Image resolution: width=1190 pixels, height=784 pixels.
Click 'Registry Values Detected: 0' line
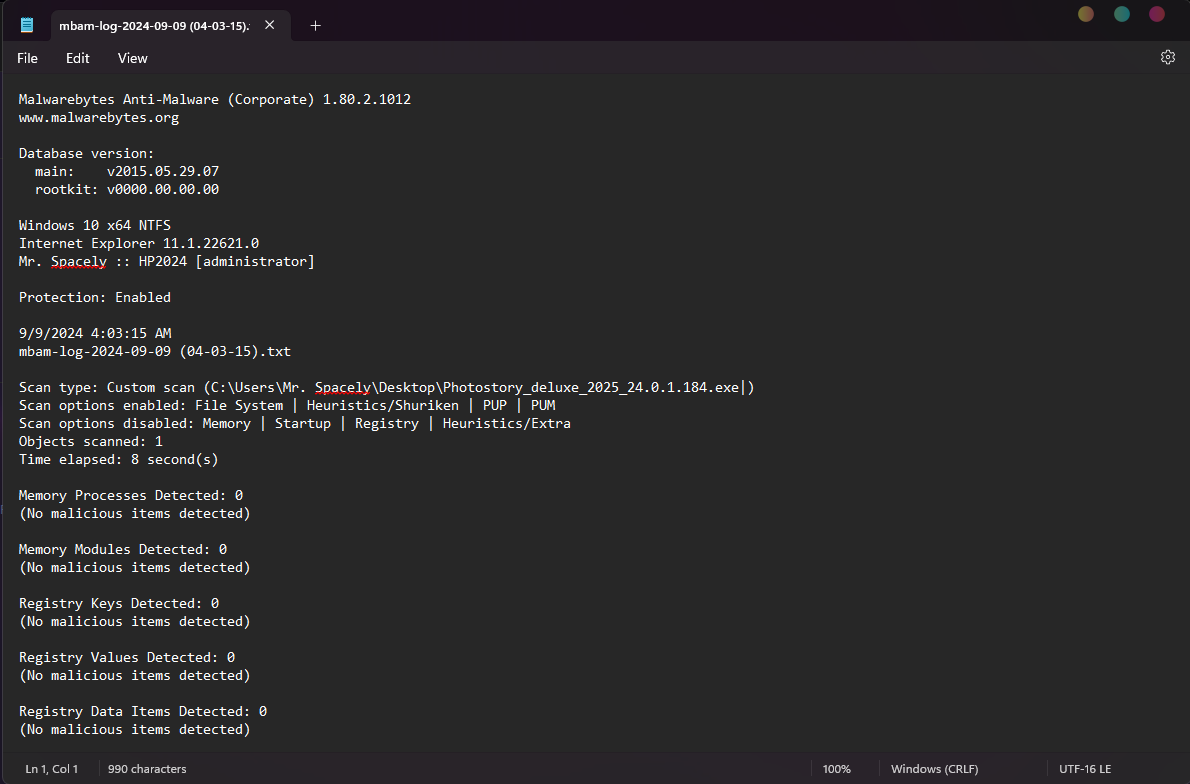coord(127,657)
